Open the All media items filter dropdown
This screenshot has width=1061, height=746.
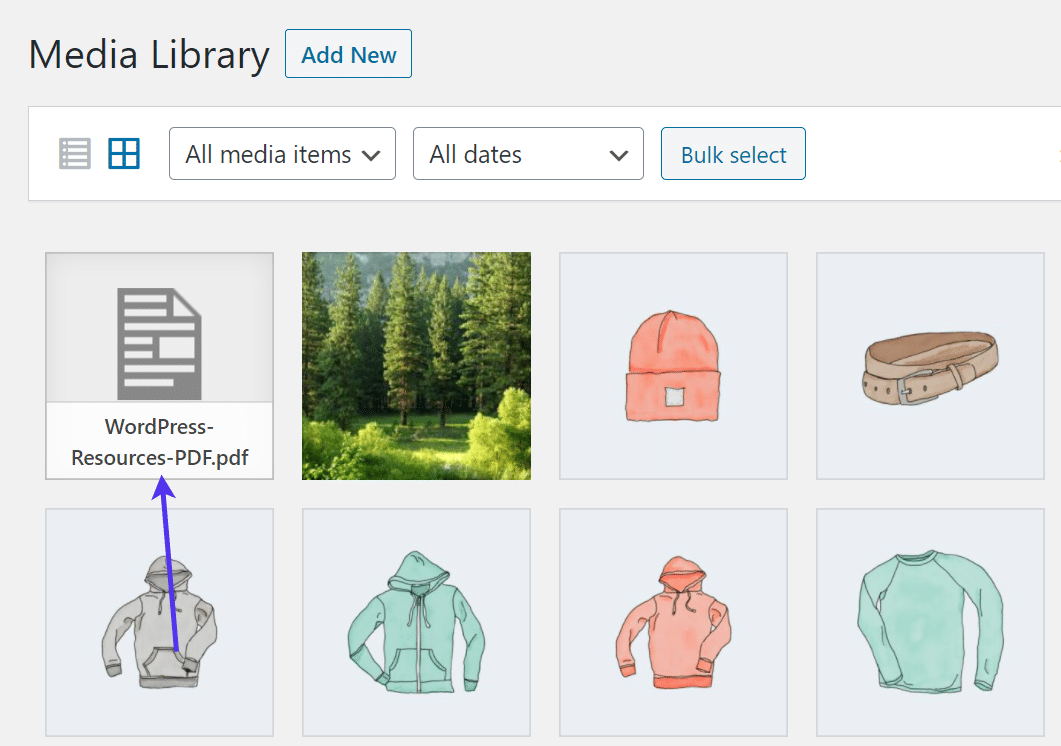282,153
